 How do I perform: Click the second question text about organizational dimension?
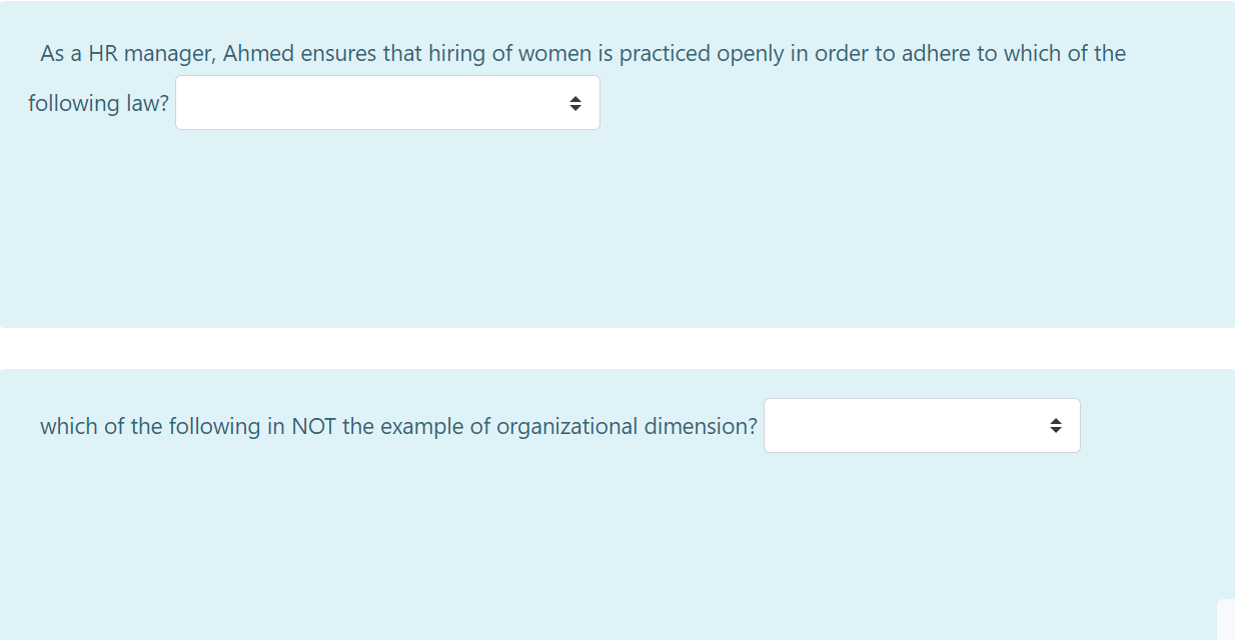point(397,425)
